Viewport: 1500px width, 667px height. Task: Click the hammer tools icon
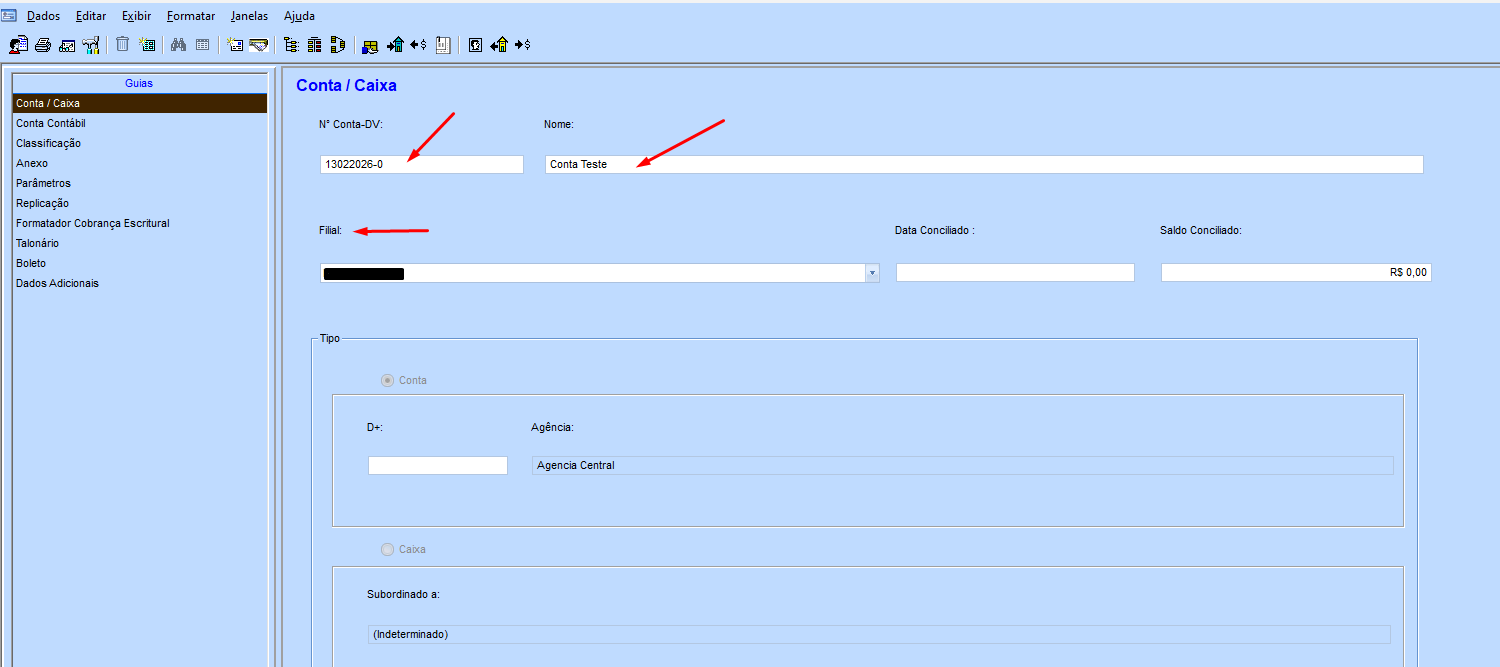pyautogui.click(x=91, y=45)
